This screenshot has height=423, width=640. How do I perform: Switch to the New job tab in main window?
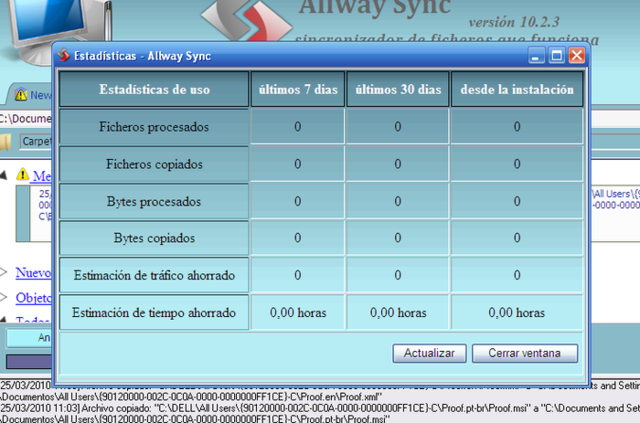pyautogui.click(x=29, y=95)
